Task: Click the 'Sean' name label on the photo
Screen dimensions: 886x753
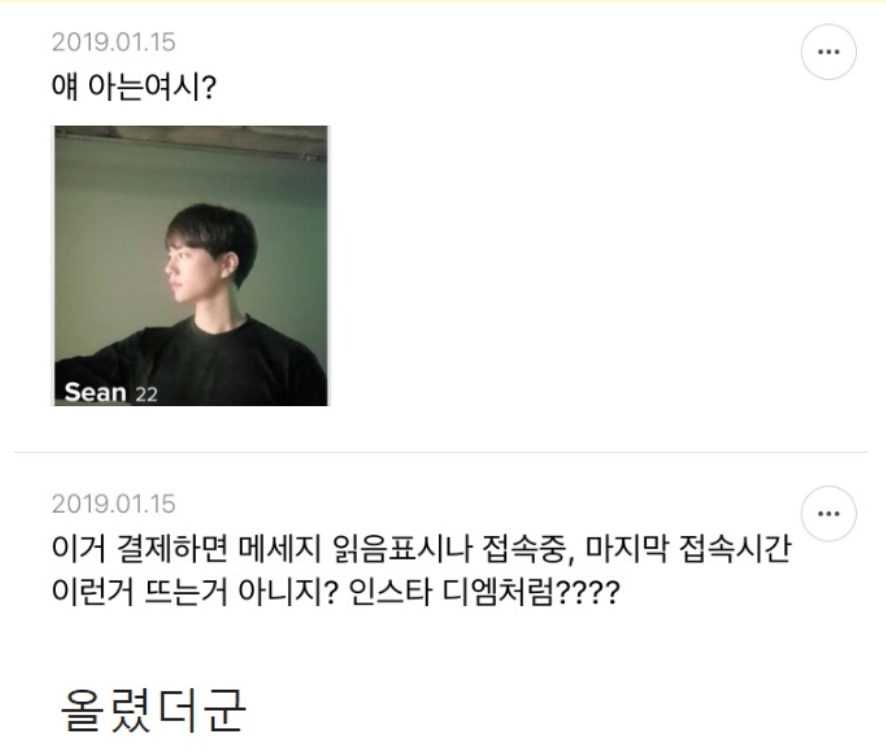Action: [x=95, y=392]
